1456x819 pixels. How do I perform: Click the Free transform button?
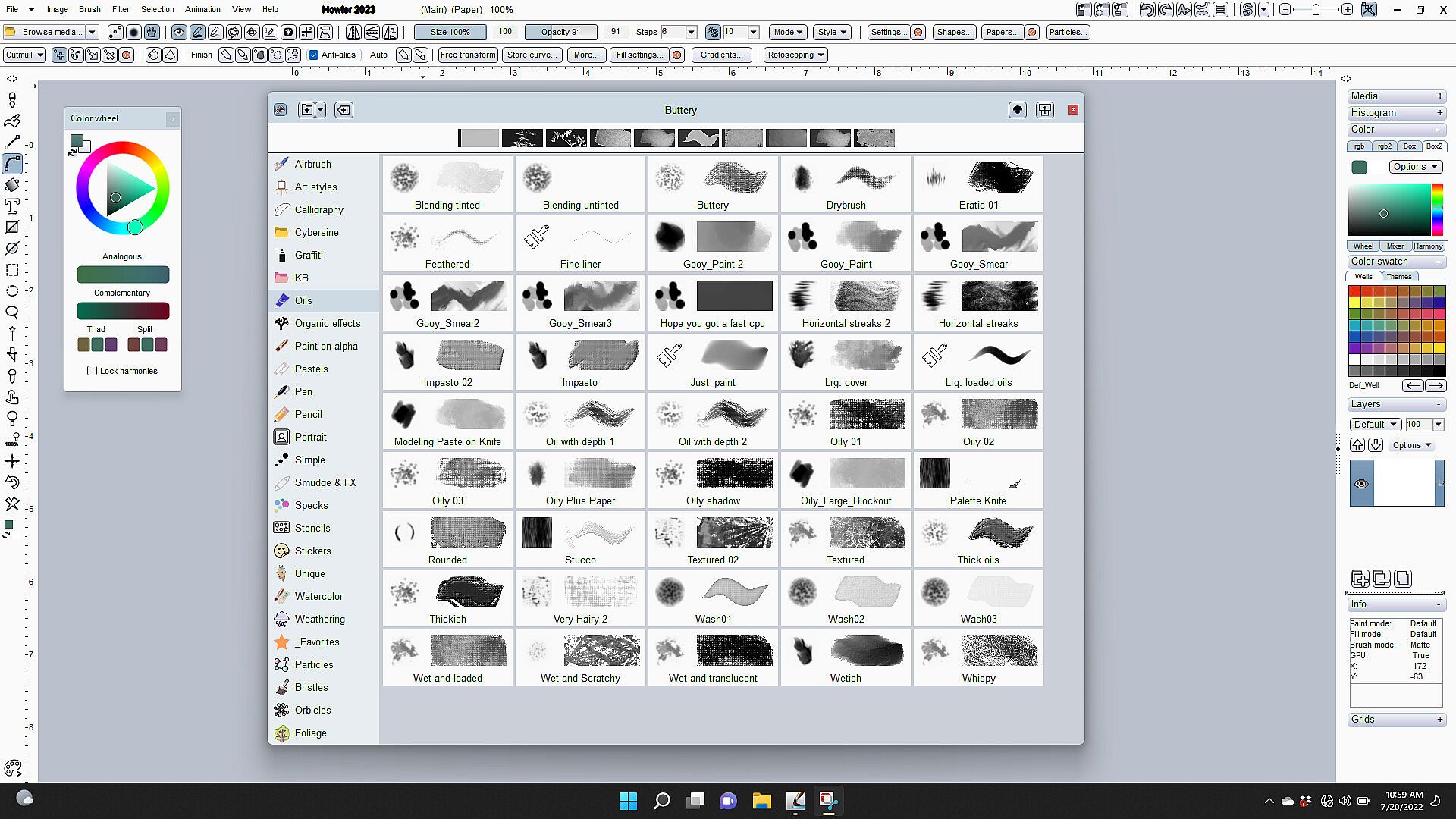(467, 55)
